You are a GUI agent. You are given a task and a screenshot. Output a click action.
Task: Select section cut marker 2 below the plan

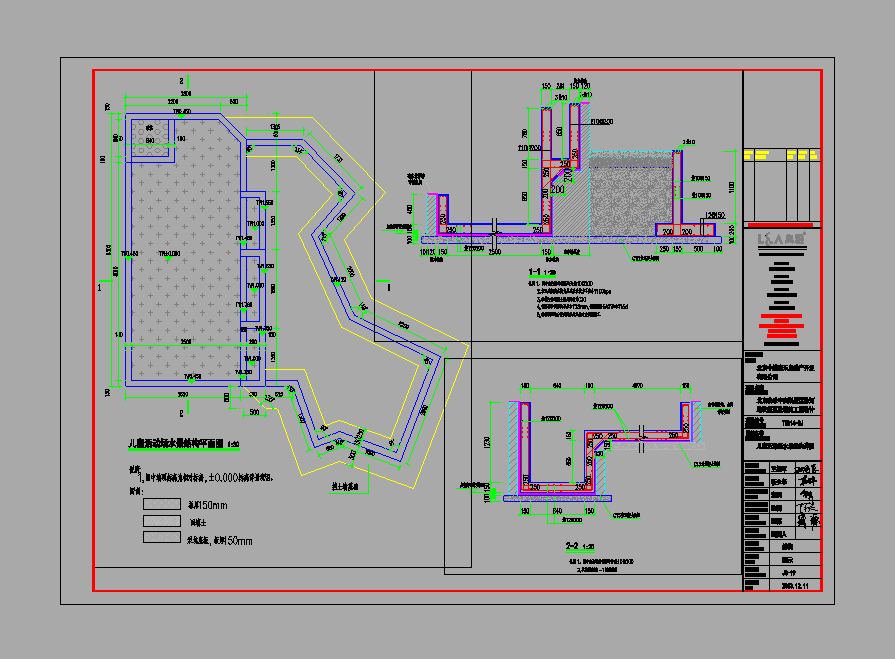pos(182,413)
